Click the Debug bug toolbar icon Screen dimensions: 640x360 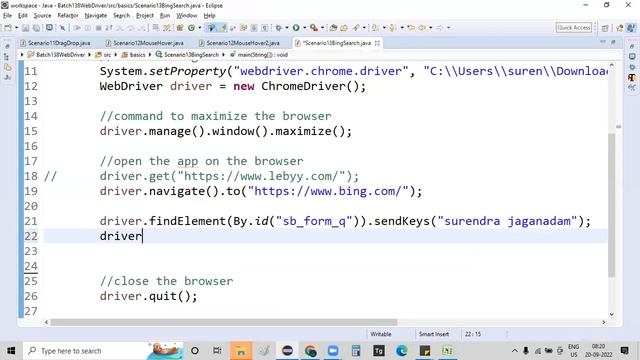pos(278,28)
